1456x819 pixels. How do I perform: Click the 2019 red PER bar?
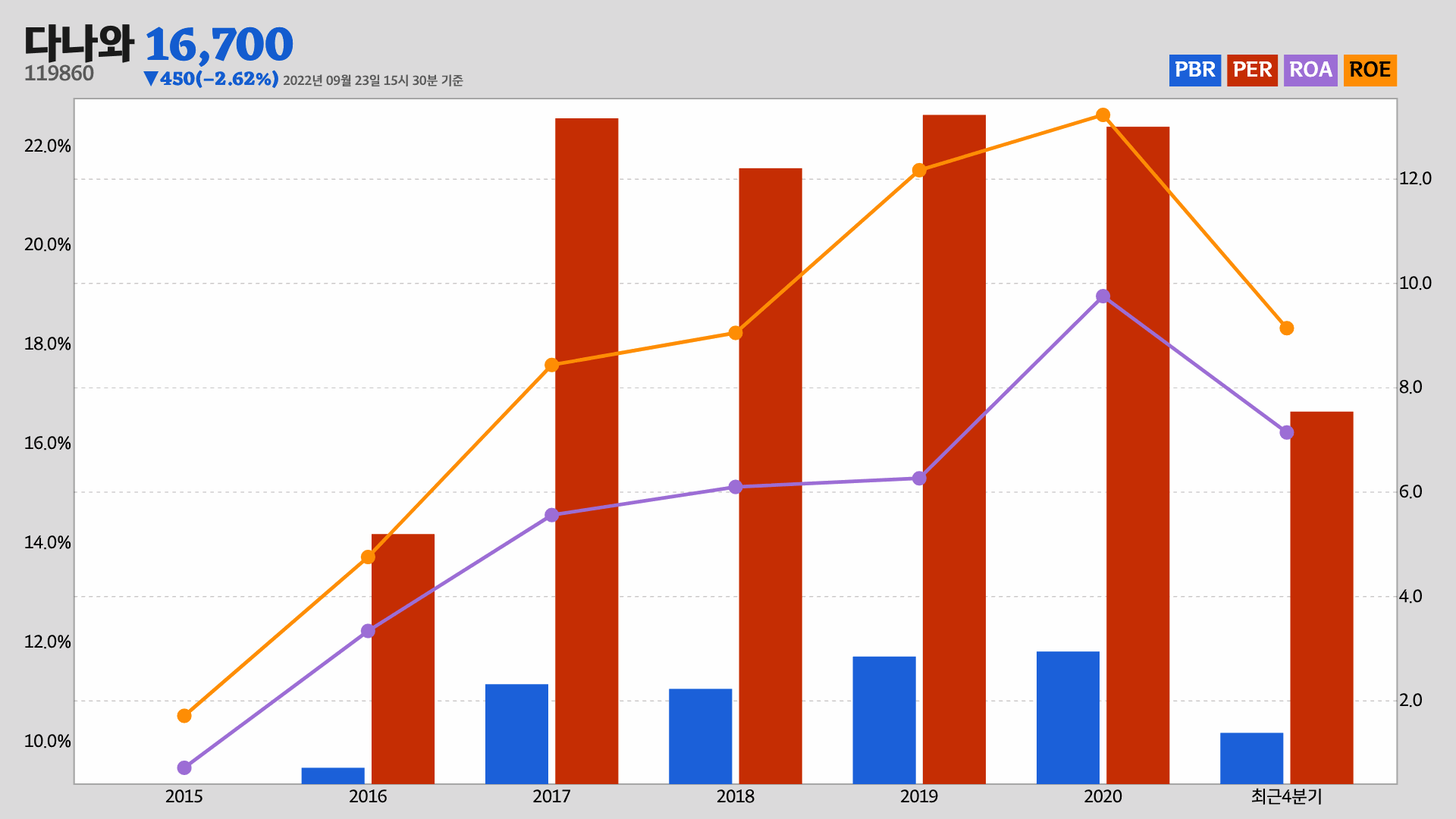(954, 449)
